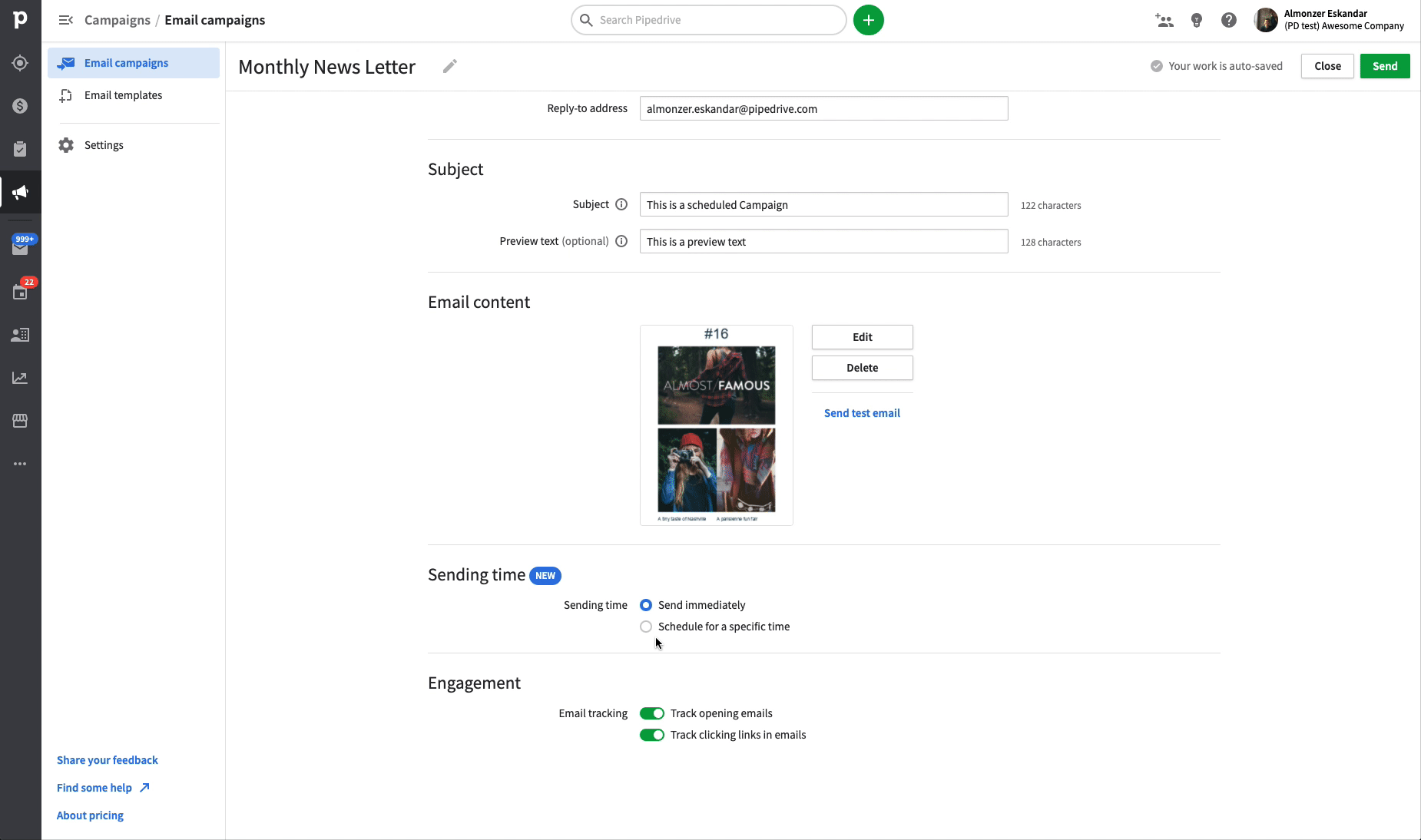
Task: Select the Campaigns megaphone icon
Action: pyautogui.click(x=20, y=192)
